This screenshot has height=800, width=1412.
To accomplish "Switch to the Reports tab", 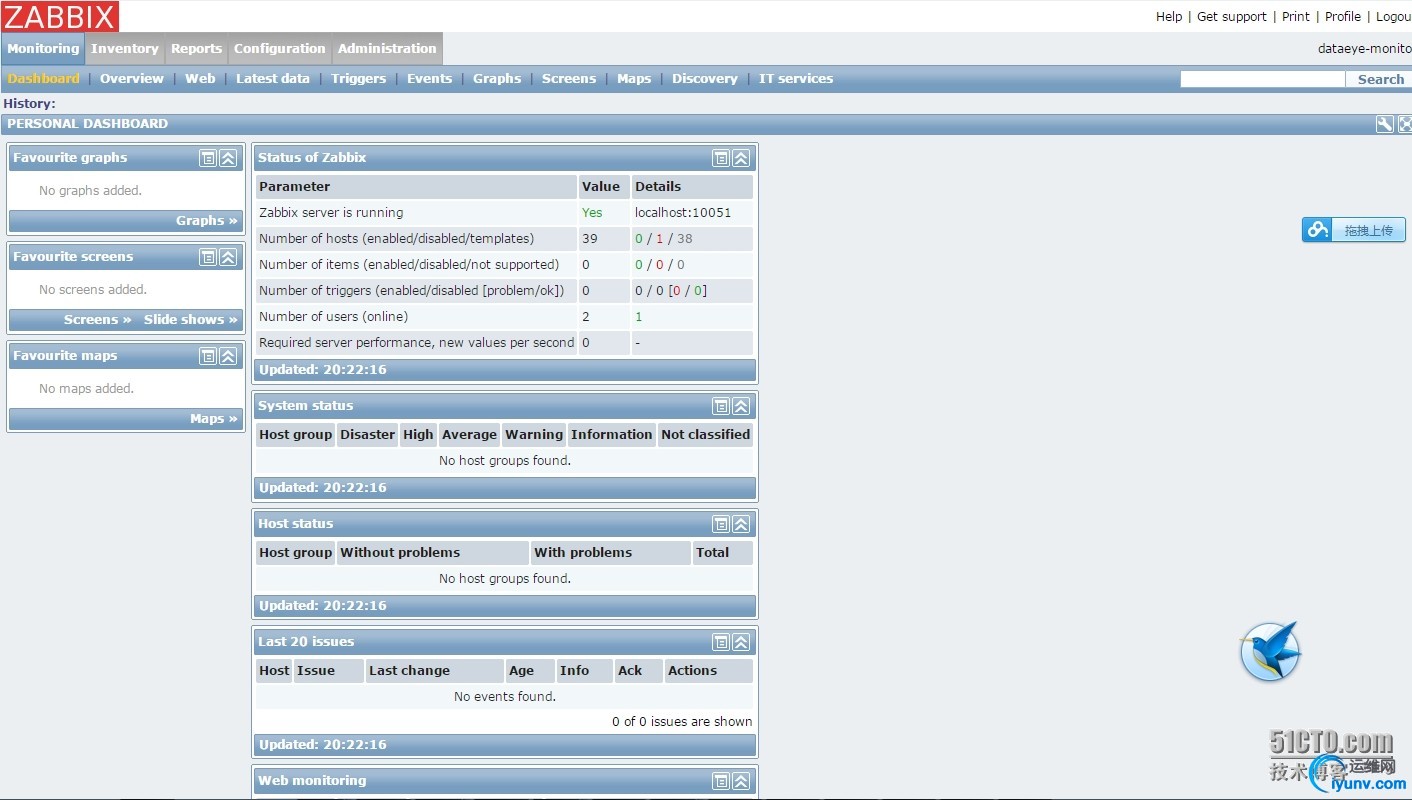I will tap(196, 49).
